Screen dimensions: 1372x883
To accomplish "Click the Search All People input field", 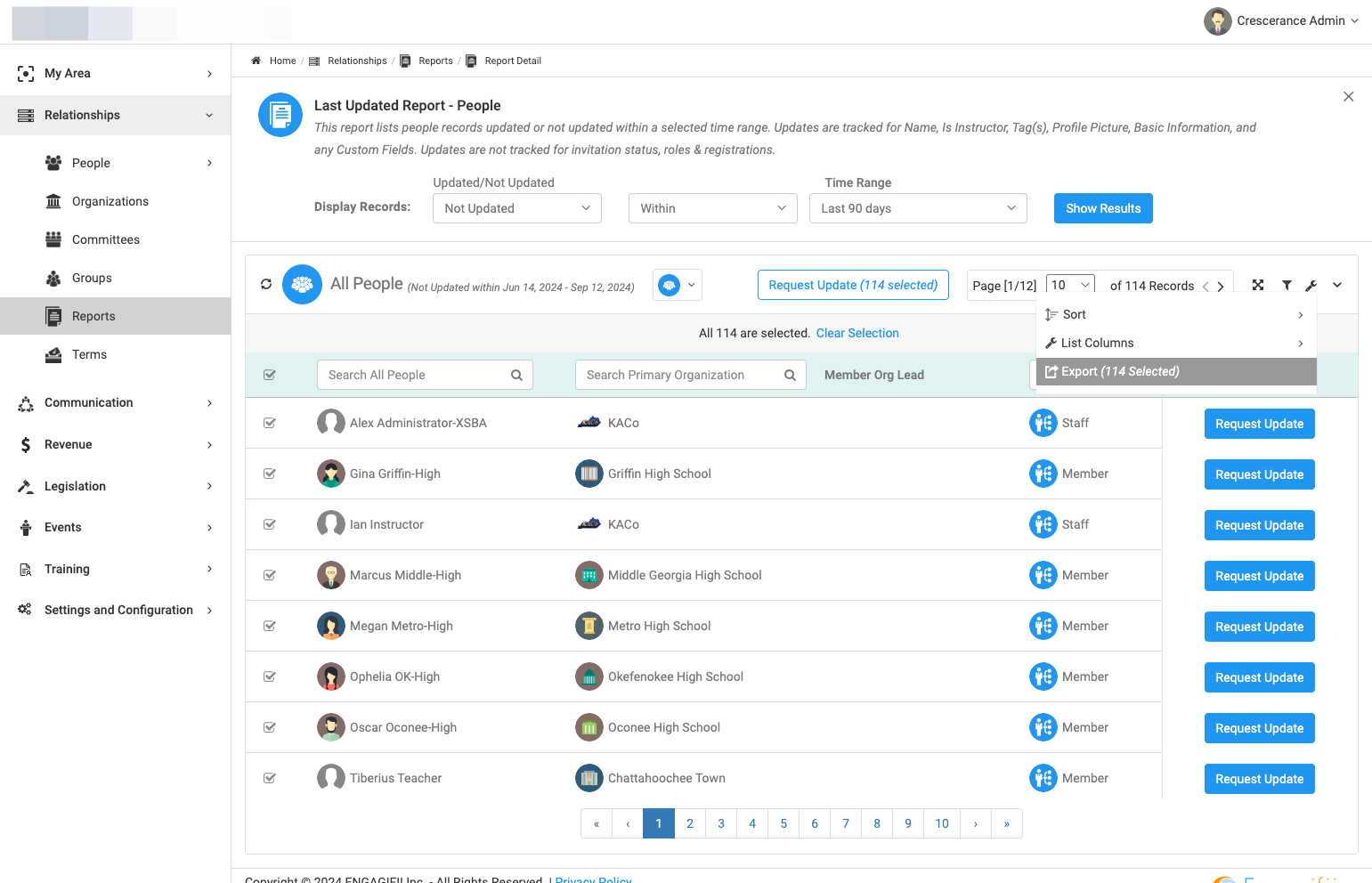I will point(425,375).
